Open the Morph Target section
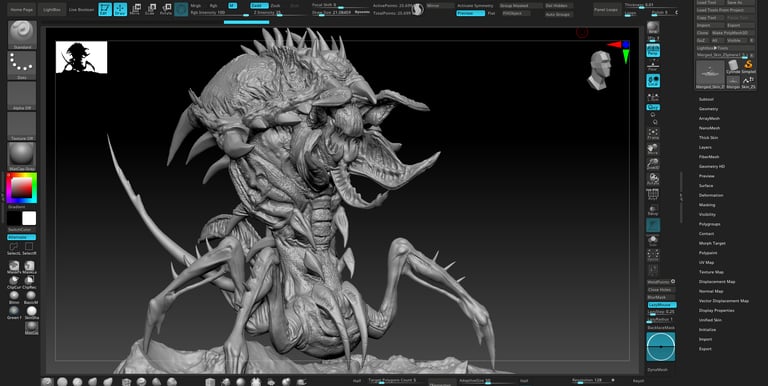The image size is (768, 386). click(x=712, y=243)
